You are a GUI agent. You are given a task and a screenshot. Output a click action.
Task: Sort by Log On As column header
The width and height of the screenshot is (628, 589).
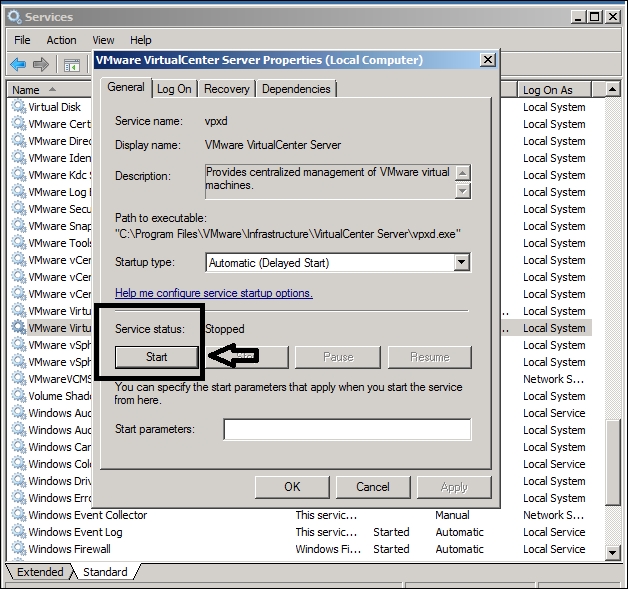coord(554,90)
